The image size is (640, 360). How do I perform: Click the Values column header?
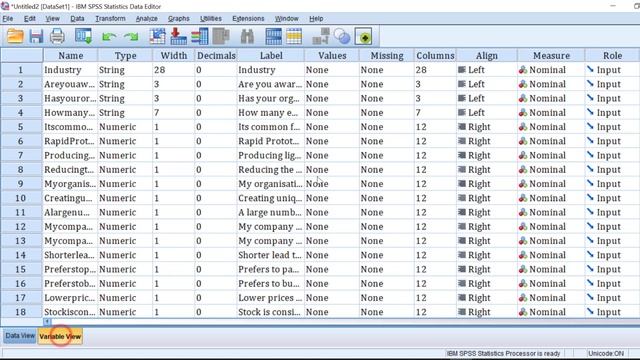point(332,56)
